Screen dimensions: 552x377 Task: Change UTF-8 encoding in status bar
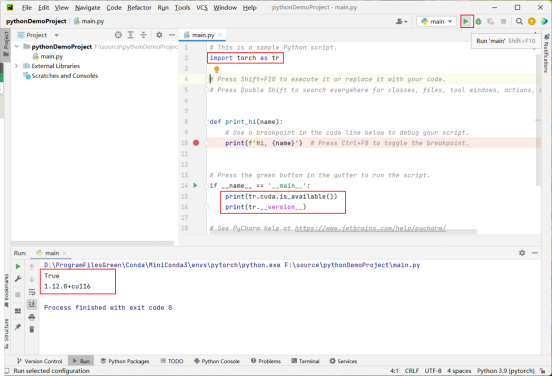coord(433,371)
